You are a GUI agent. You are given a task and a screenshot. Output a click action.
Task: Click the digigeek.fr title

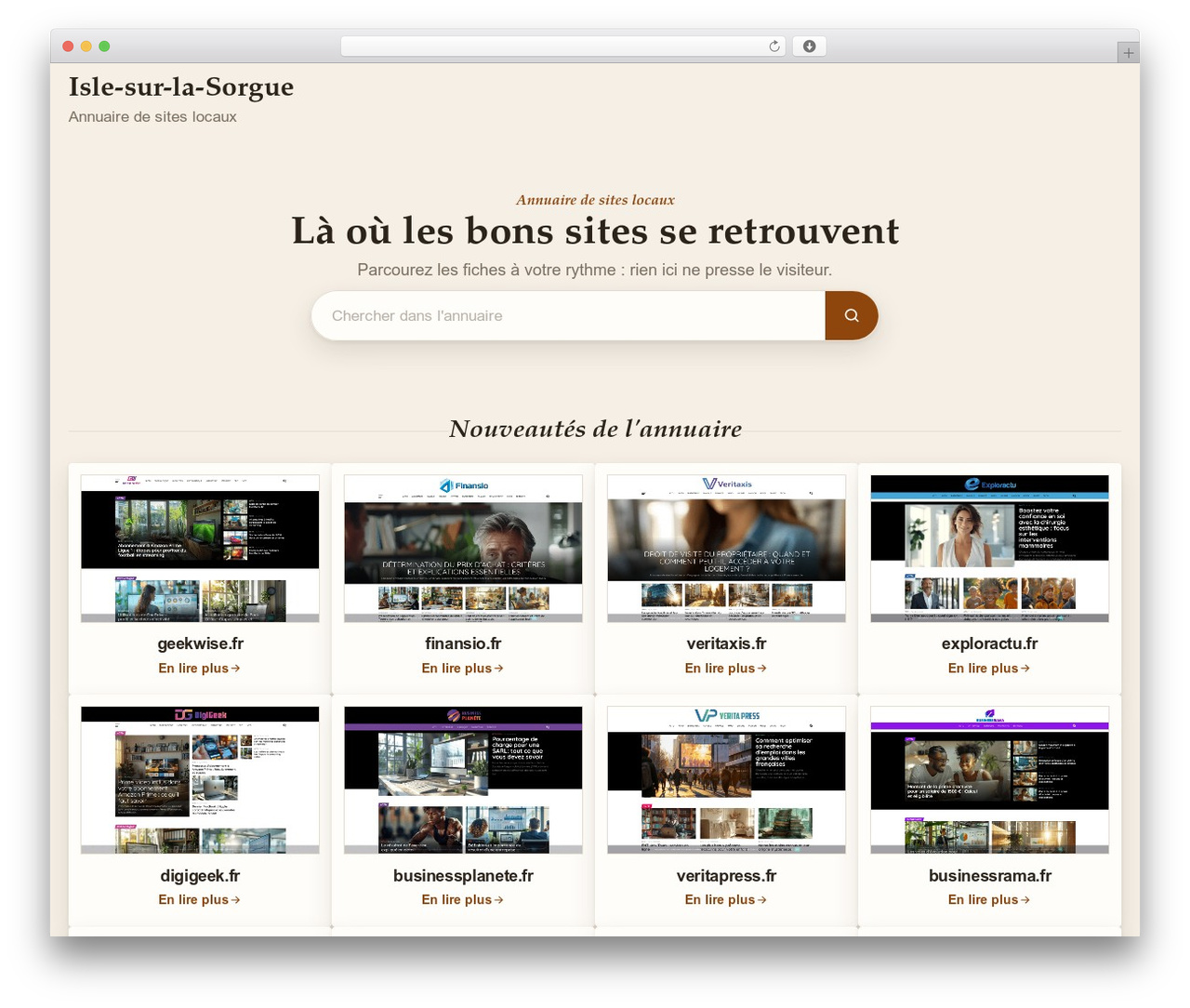200,875
